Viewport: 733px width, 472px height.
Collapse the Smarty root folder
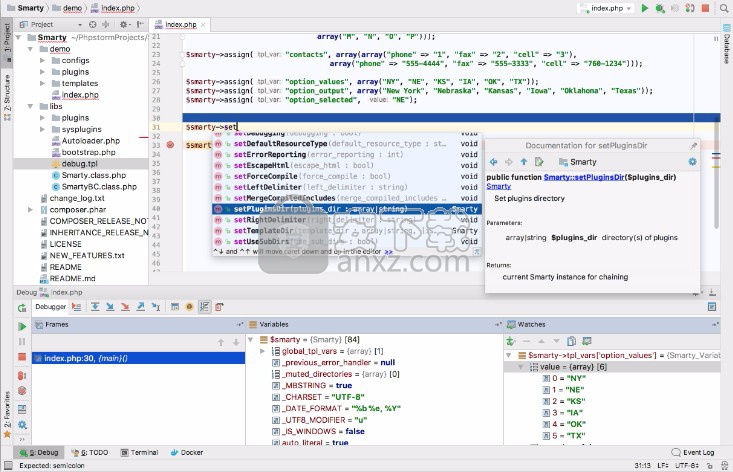[x=19, y=37]
